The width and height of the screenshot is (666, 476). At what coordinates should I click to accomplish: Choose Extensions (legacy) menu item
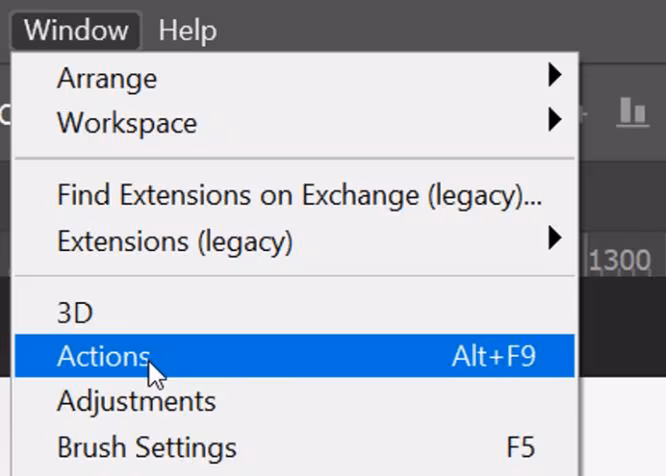tap(174, 241)
